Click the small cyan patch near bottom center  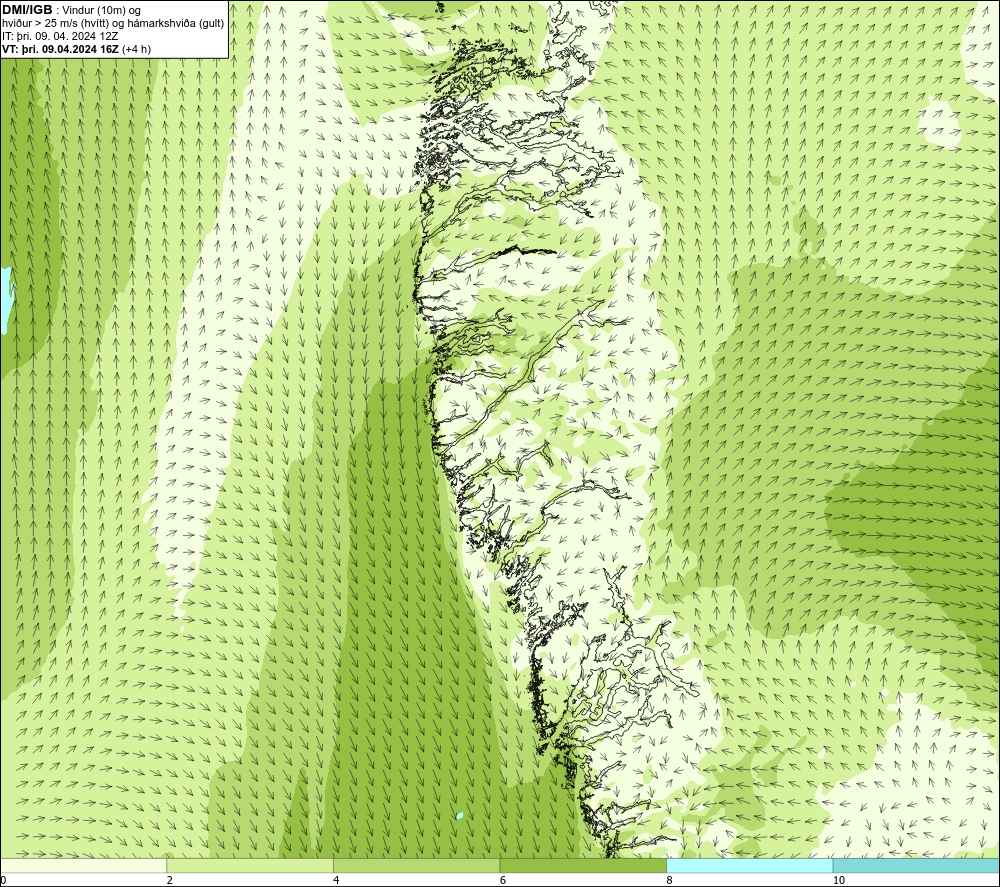460,816
